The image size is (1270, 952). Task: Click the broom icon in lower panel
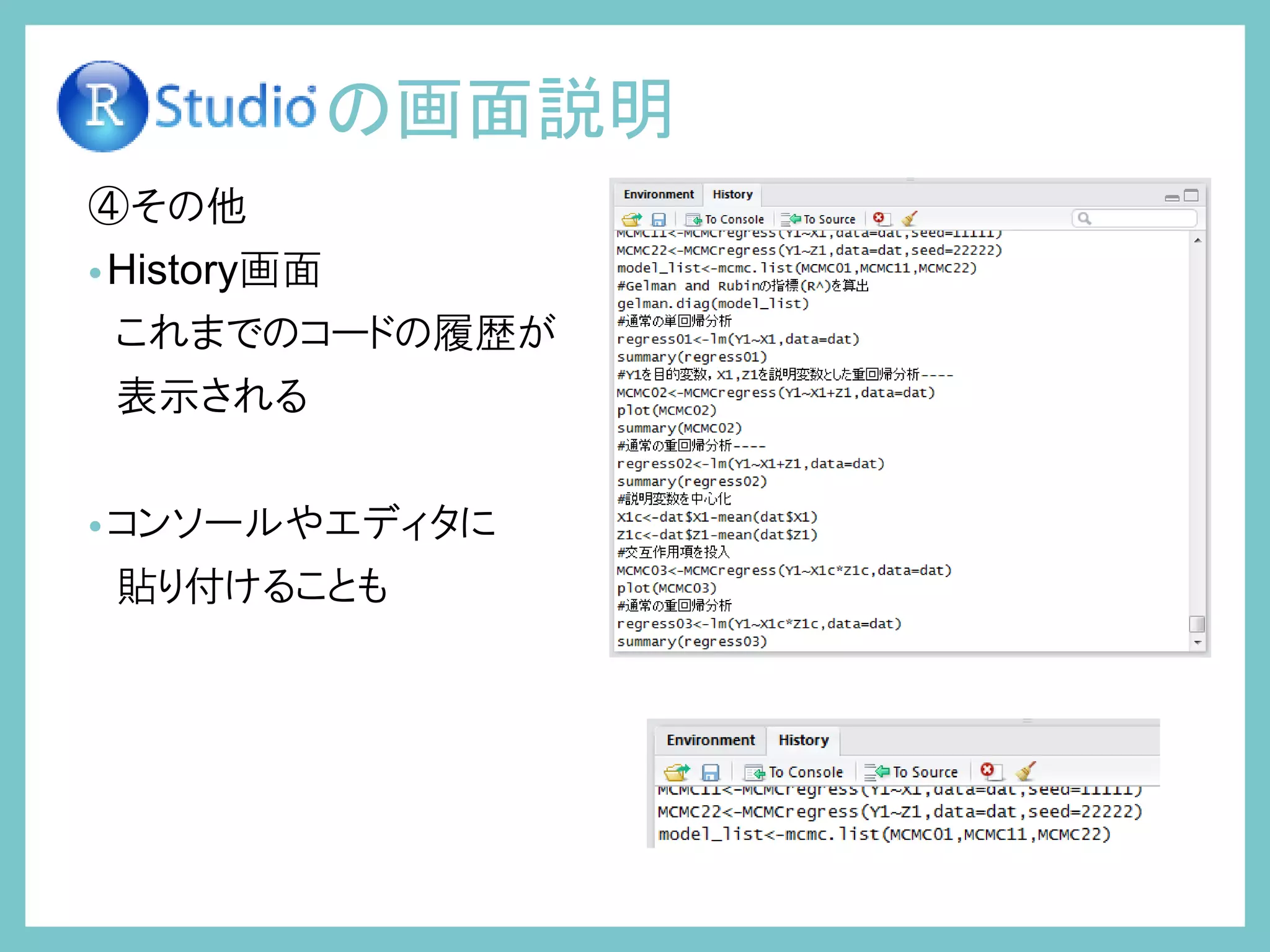[x=1026, y=771]
